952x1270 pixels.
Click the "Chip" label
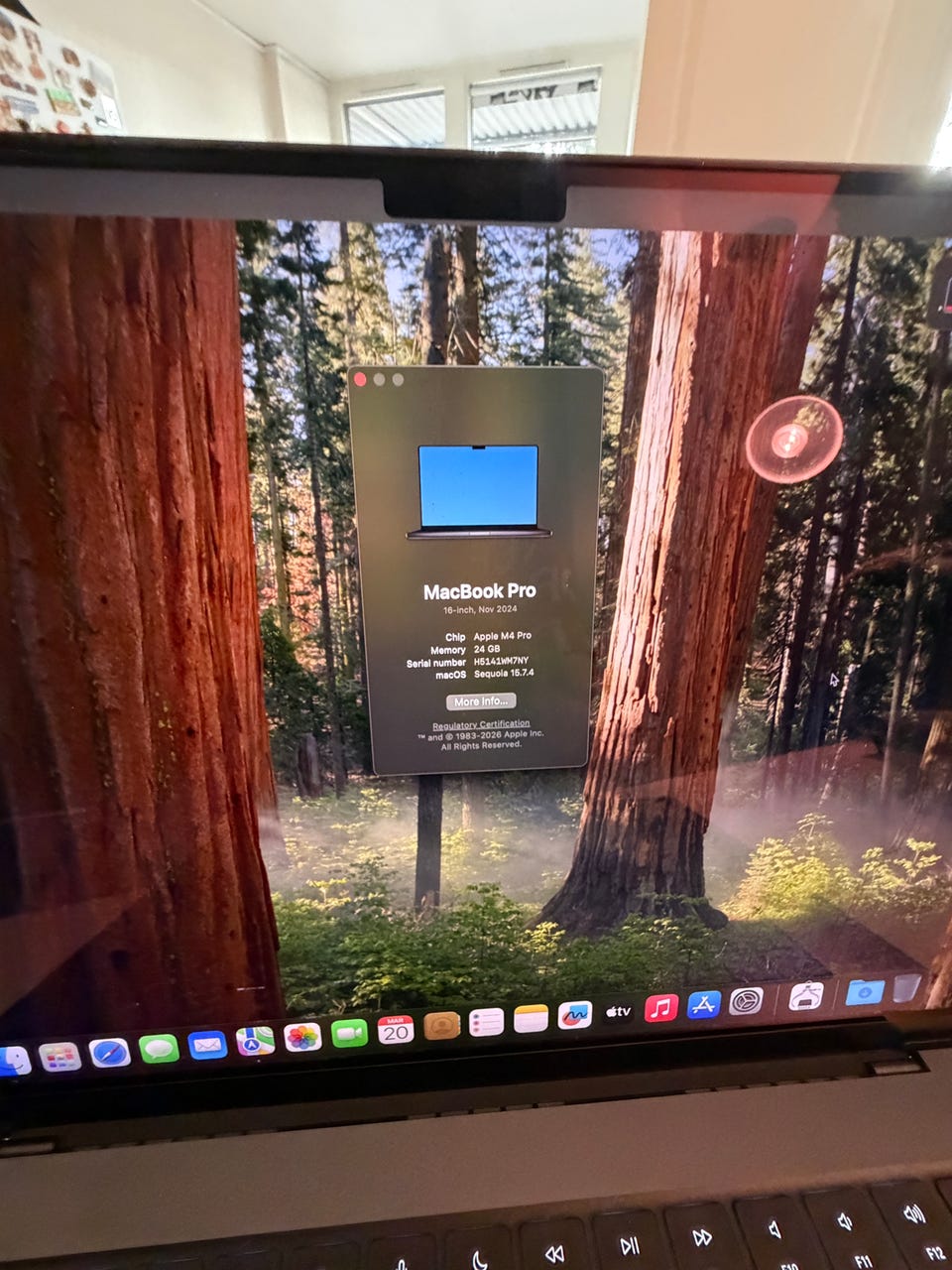pyautogui.click(x=455, y=637)
